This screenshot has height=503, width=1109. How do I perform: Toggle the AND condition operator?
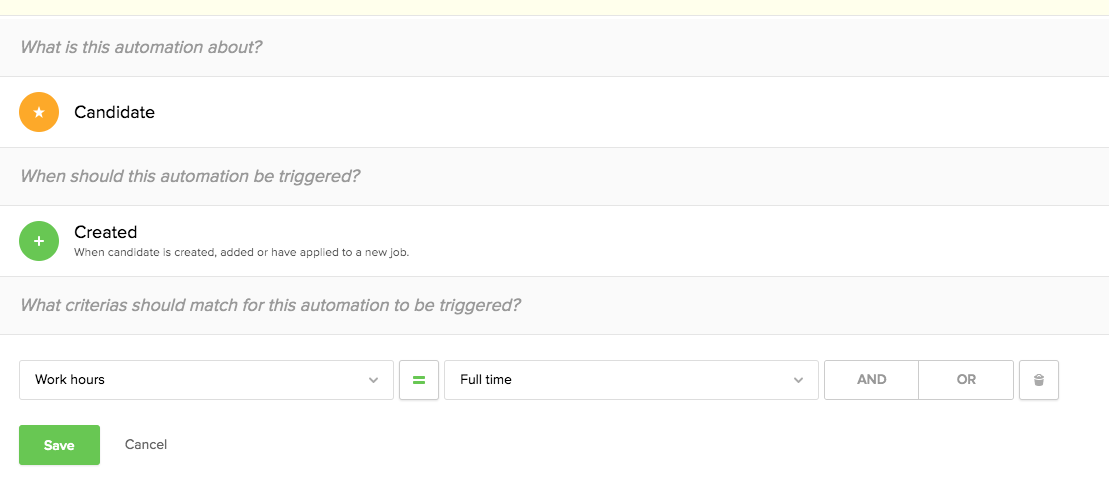871,380
